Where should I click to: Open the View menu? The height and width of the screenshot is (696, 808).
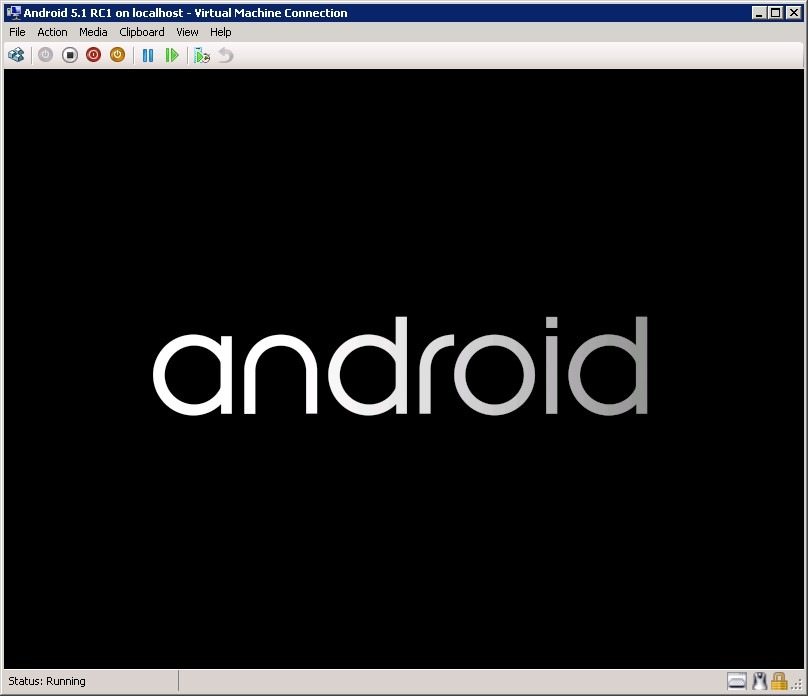click(187, 32)
